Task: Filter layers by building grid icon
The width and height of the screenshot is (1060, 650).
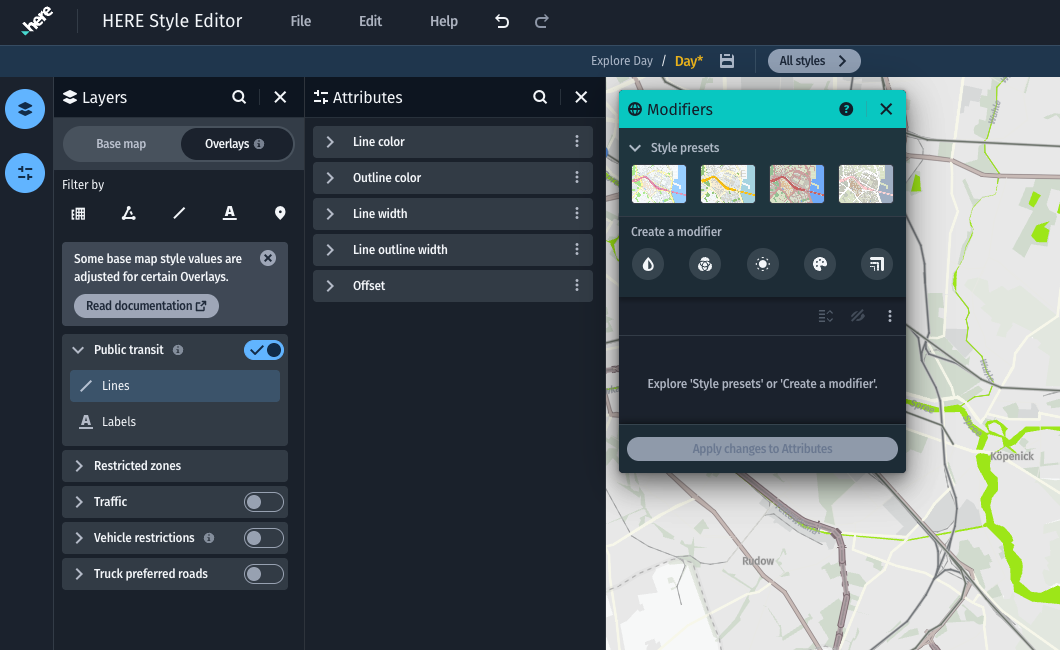Action: pos(78,214)
